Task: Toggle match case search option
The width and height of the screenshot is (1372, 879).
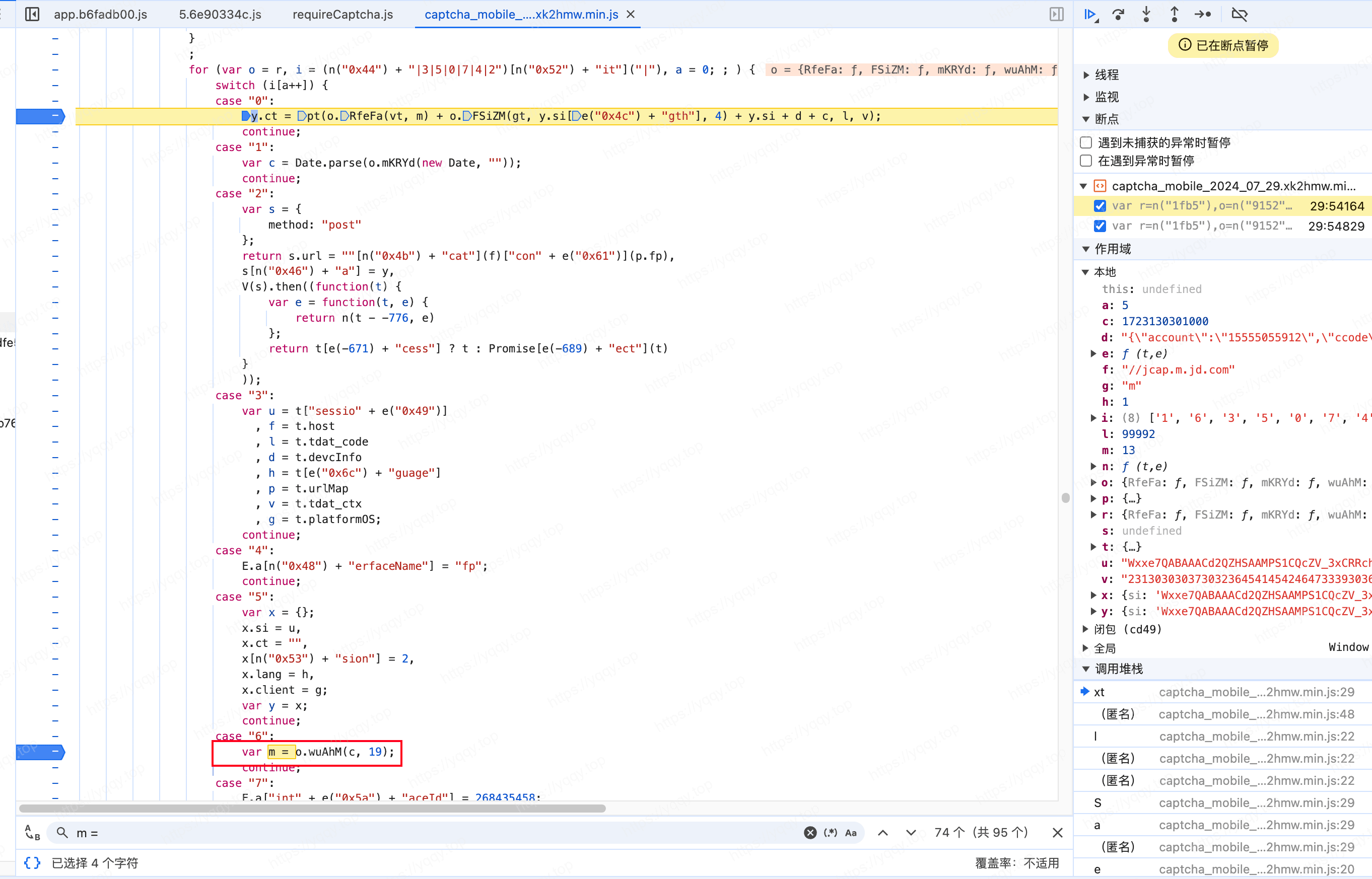Action: (x=851, y=833)
